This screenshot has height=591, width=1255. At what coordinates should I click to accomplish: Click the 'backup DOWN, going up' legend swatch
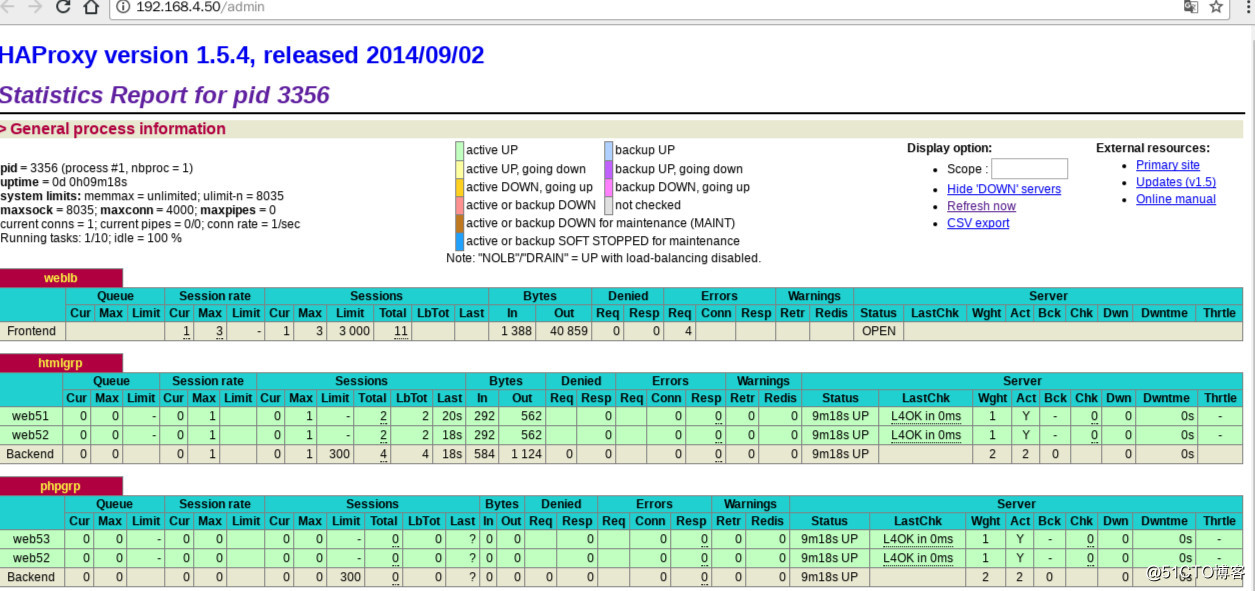(608, 187)
